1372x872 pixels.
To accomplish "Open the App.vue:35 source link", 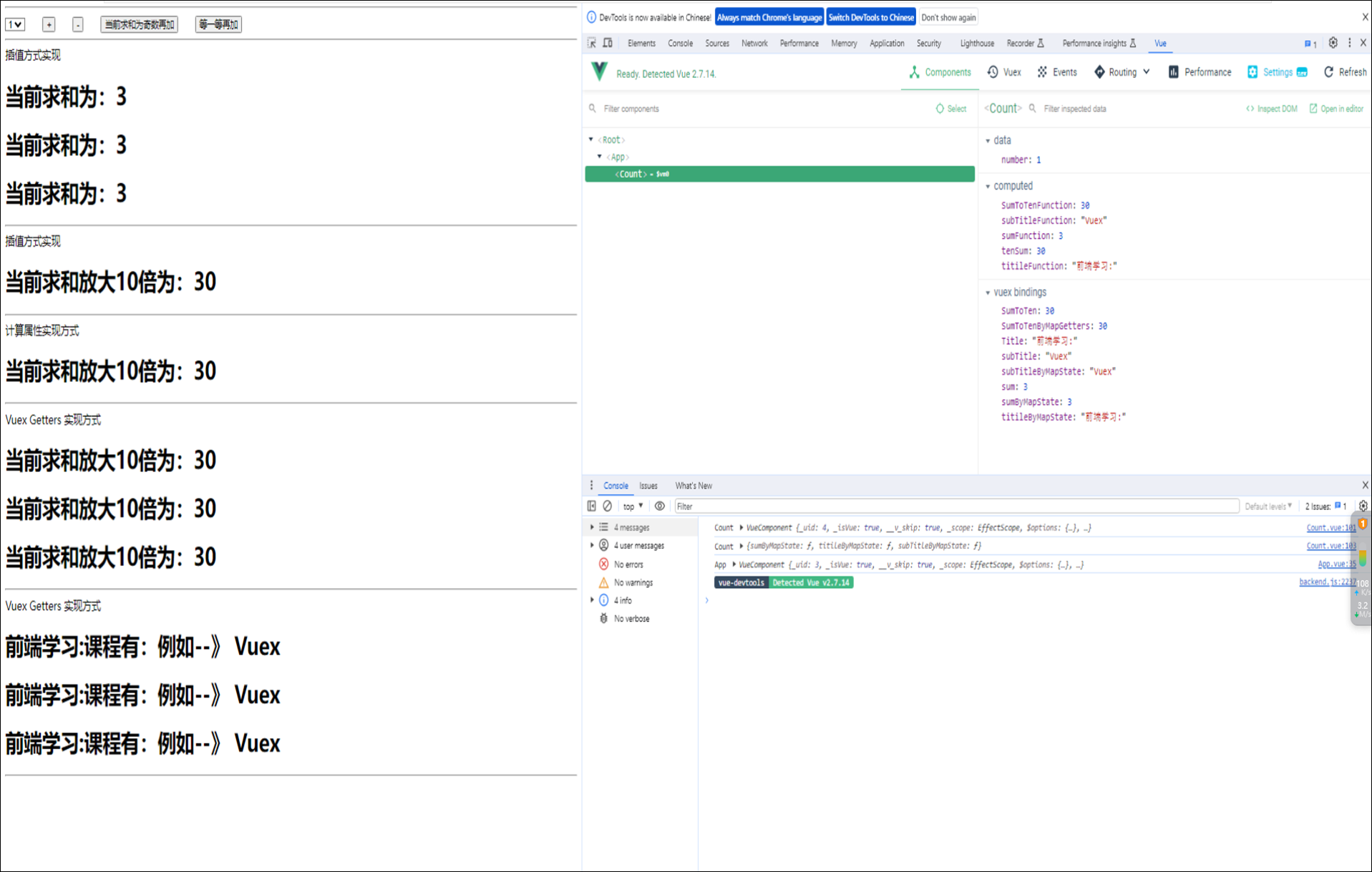I will pyautogui.click(x=1337, y=564).
